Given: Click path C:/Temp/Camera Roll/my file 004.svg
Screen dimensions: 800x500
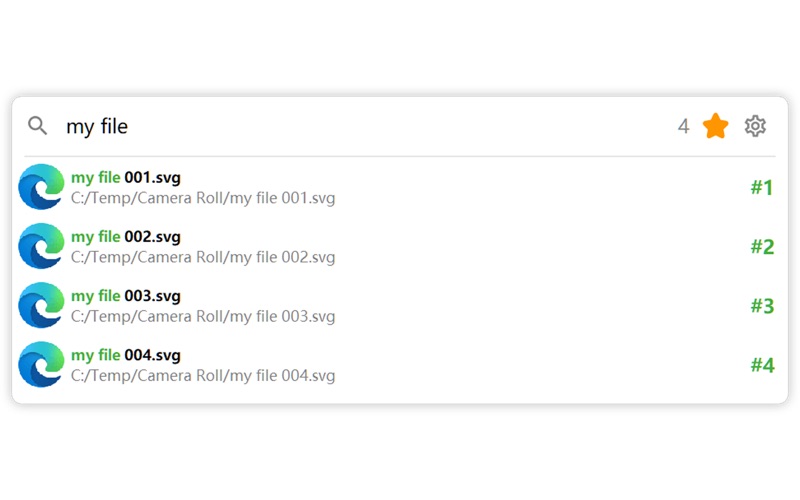Looking at the screenshot, I should pyautogui.click(x=203, y=376).
